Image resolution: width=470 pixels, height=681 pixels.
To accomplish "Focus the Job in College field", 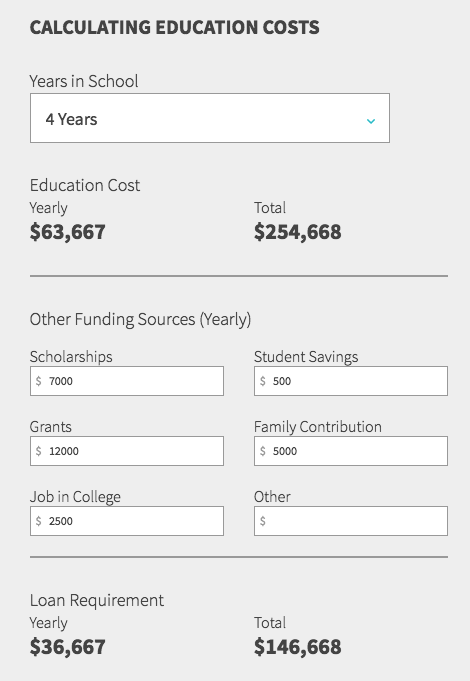I will coord(127,521).
